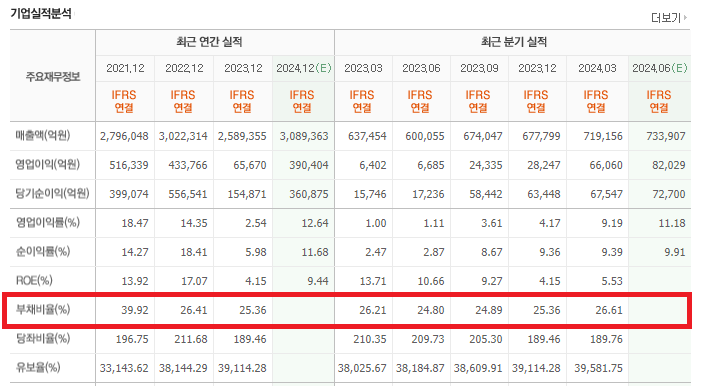Click the 당기순이익(억원) row label

(x=52, y=193)
